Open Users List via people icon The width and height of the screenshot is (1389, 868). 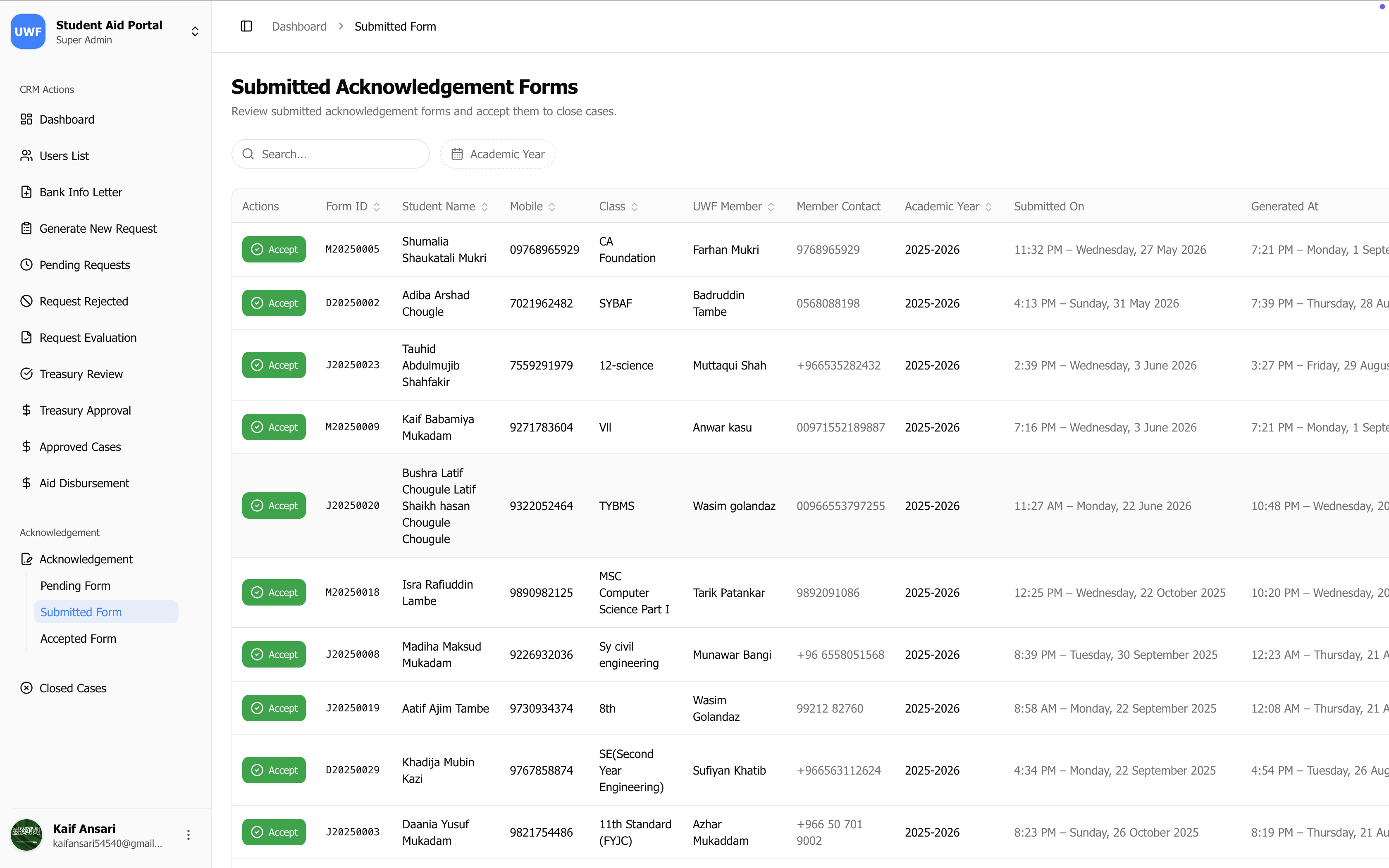coord(26,155)
